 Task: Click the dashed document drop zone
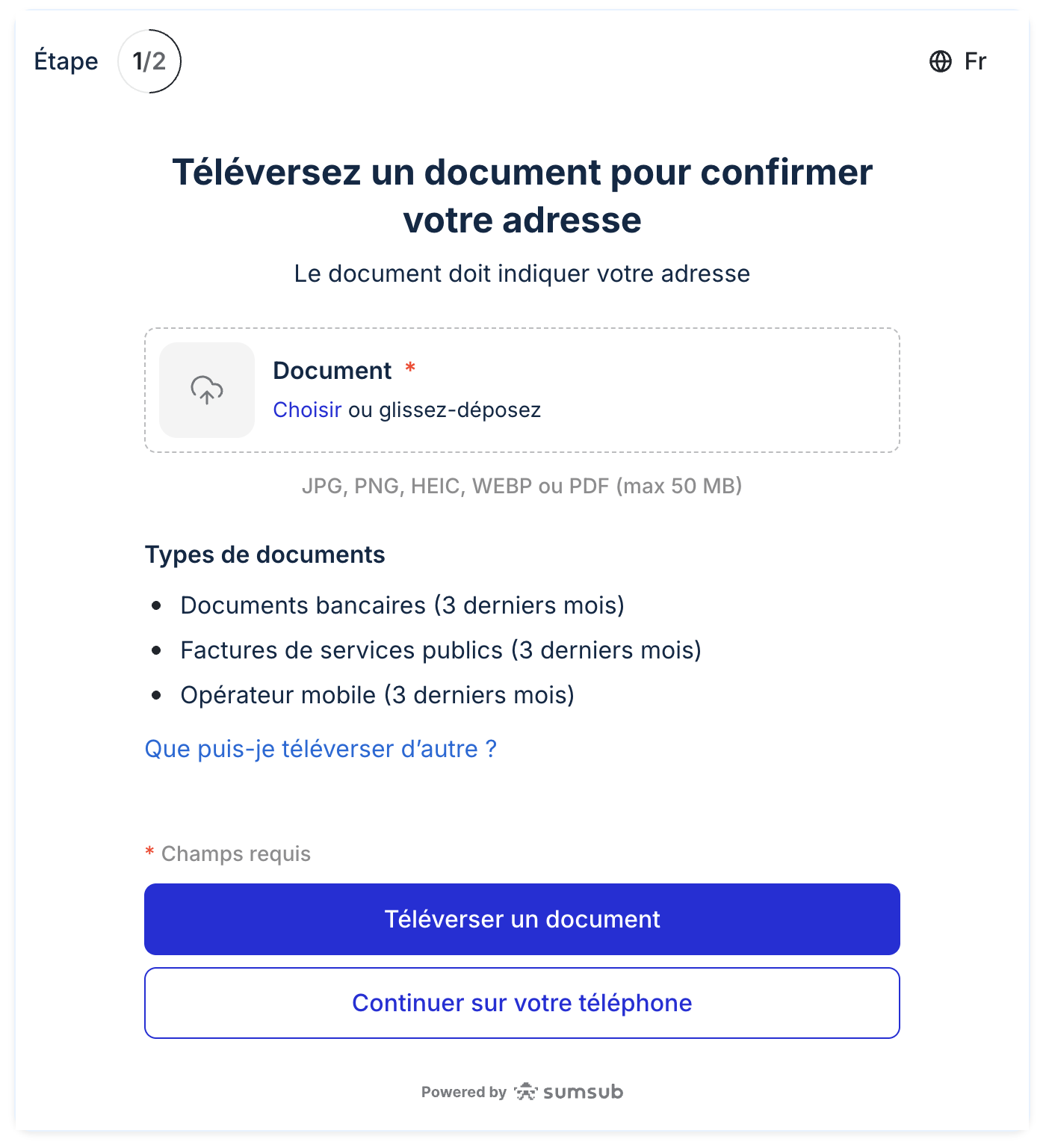(522, 390)
